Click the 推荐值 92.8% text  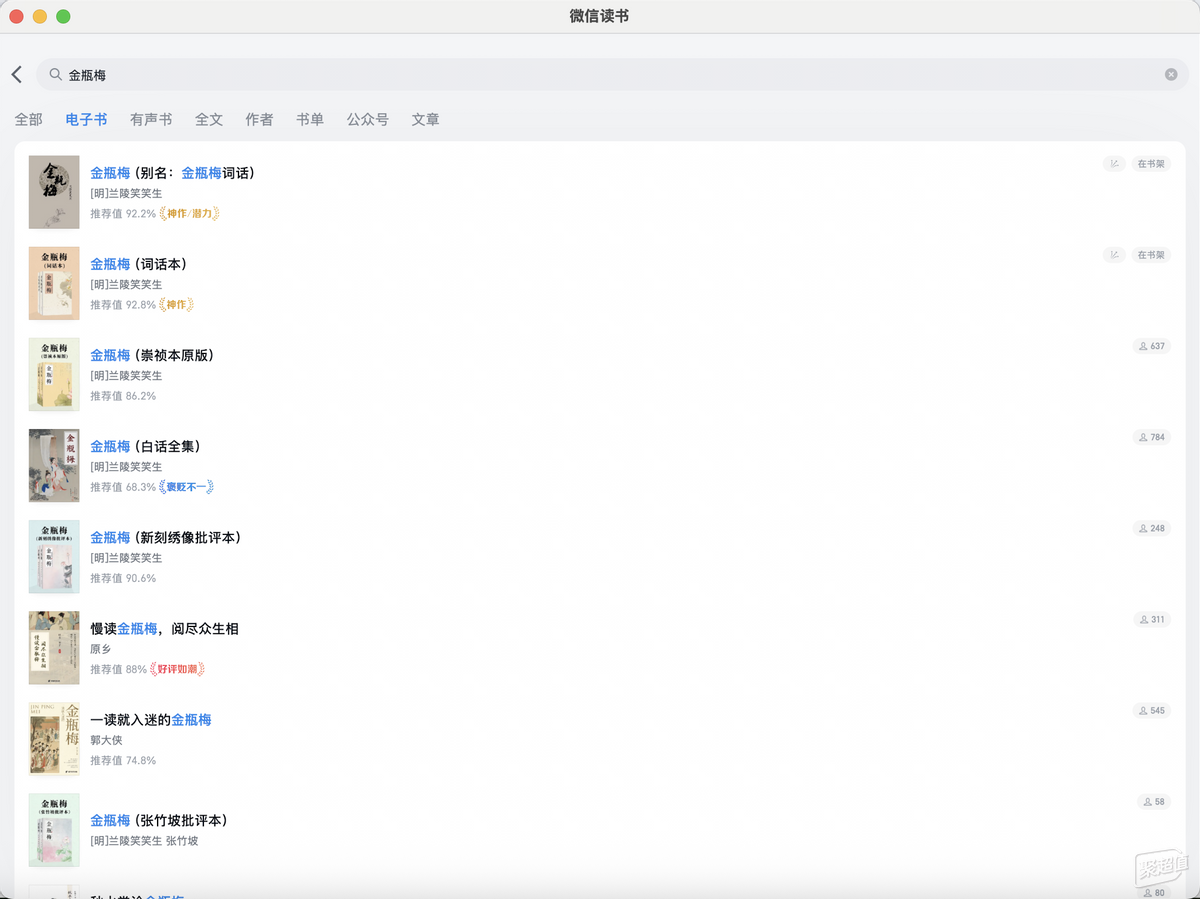point(123,305)
